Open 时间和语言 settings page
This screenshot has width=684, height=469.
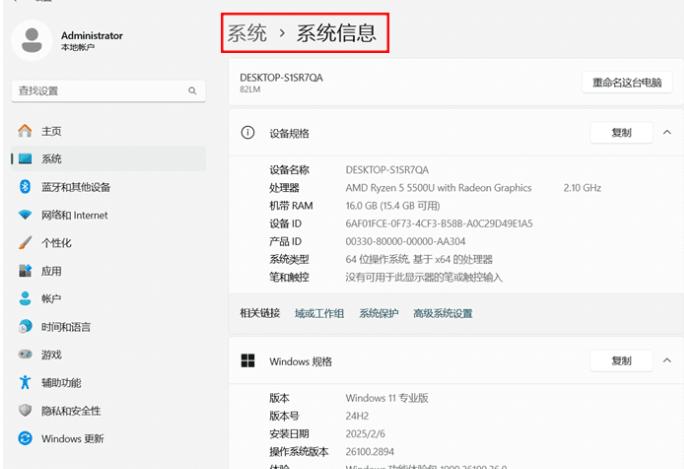(x=108, y=326)
